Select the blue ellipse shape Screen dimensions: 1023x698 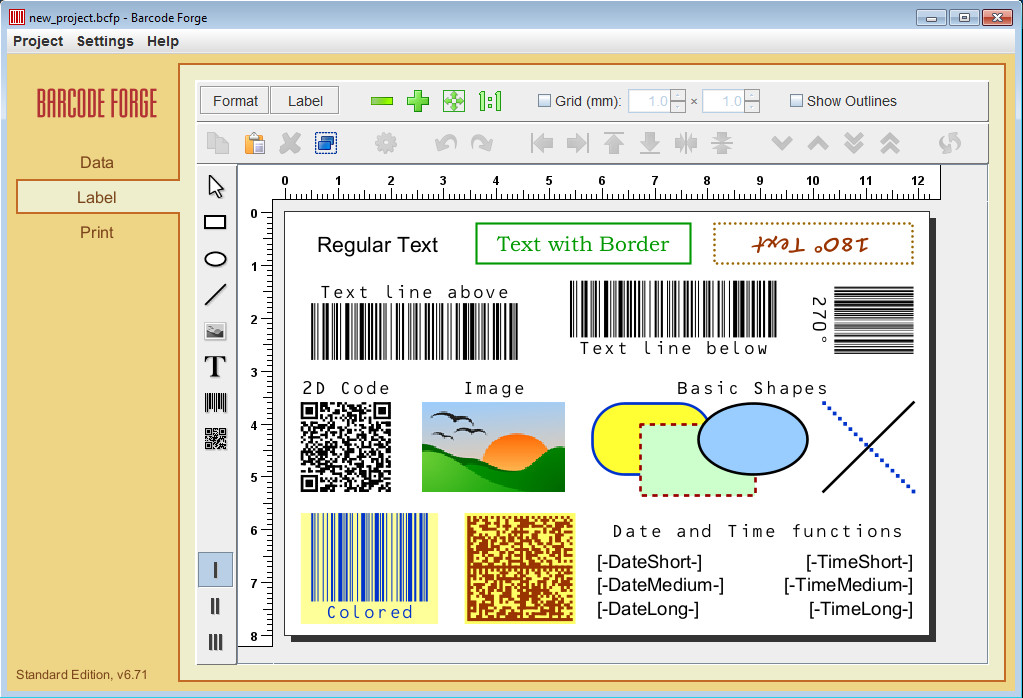pyautogui.click(x=753, y=439)
